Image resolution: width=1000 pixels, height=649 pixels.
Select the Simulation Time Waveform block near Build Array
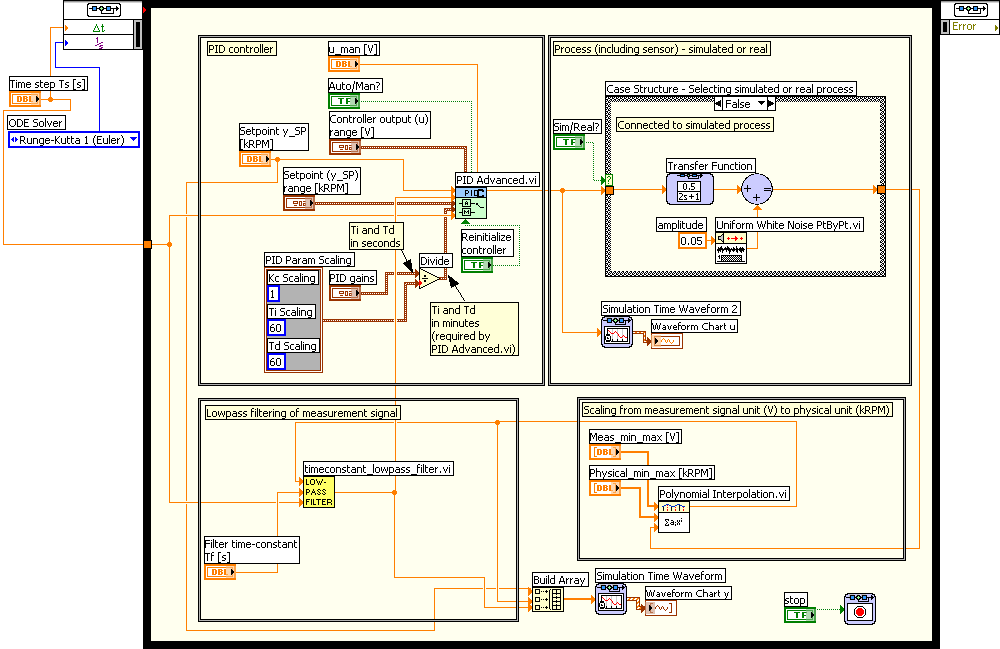[611, 599]
